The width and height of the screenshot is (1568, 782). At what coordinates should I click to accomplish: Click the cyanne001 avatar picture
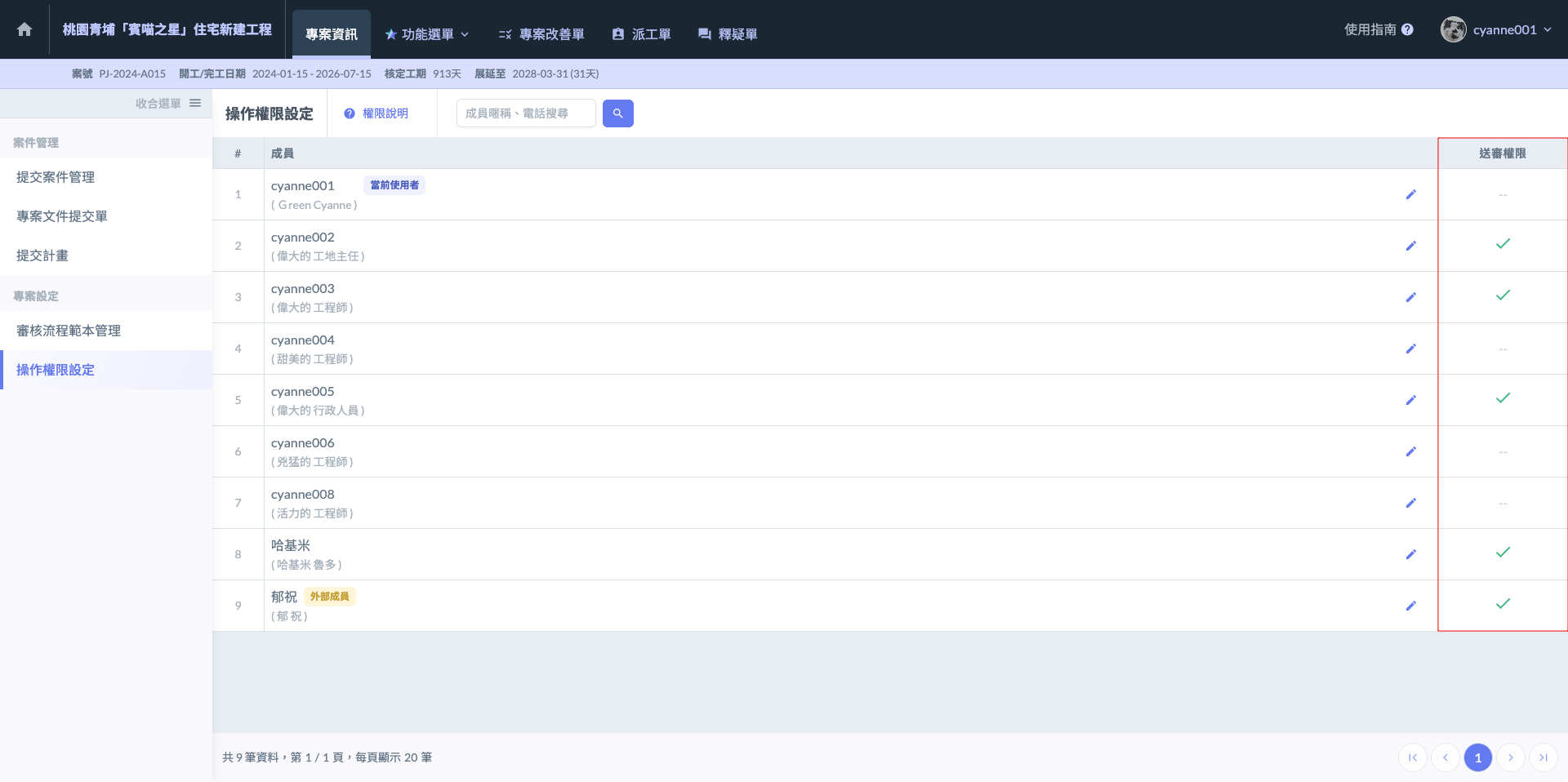click(x=1454, y=29)
